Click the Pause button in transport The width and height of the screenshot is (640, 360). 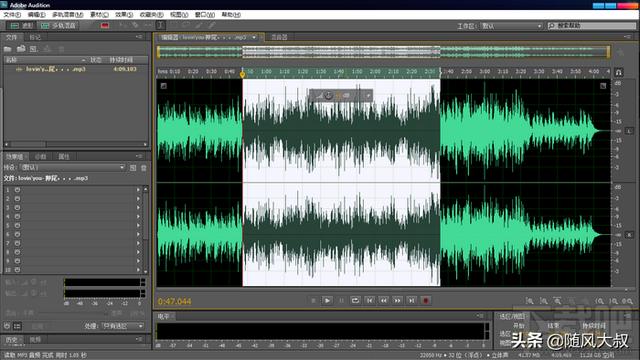coord(341,301)
